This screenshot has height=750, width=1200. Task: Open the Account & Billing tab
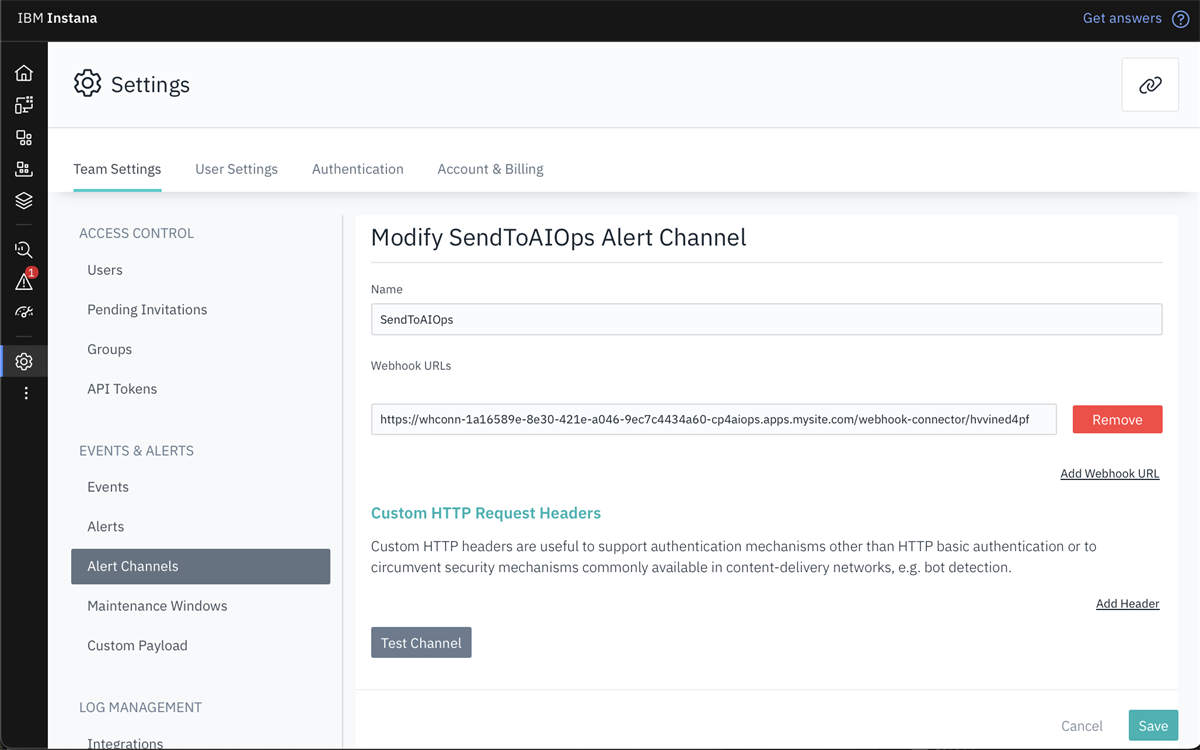click(x=490, y=169)
